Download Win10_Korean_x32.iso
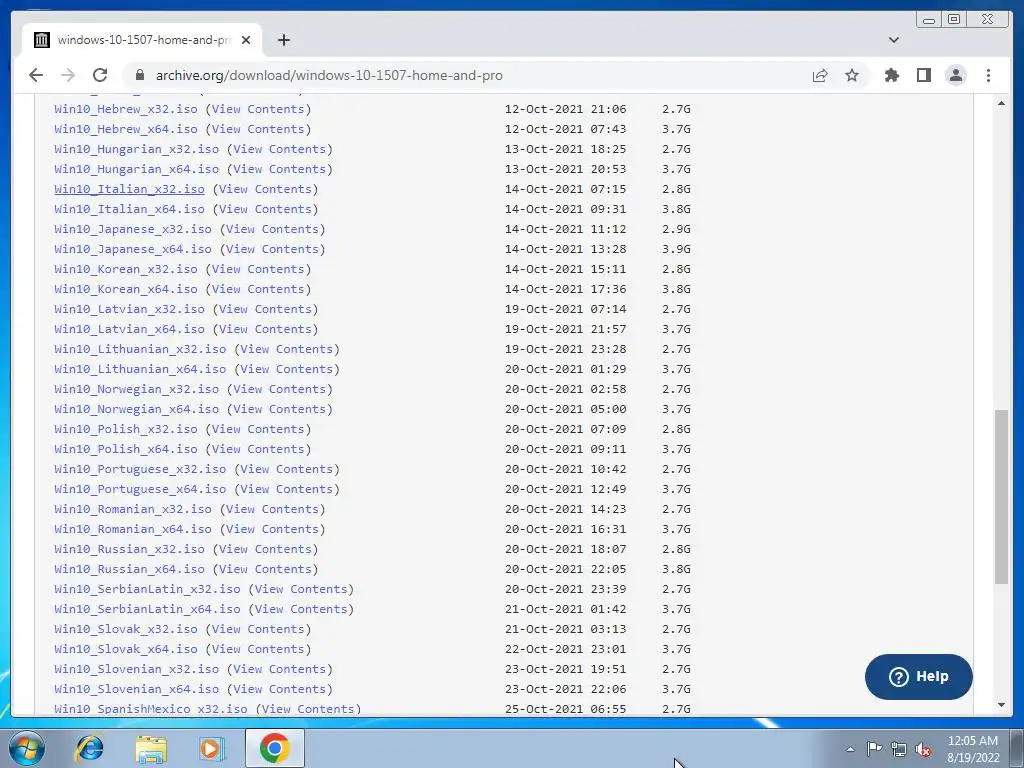Image resolution: width=1024 pixels, height=768 pixels. click(x=125, y=269)
